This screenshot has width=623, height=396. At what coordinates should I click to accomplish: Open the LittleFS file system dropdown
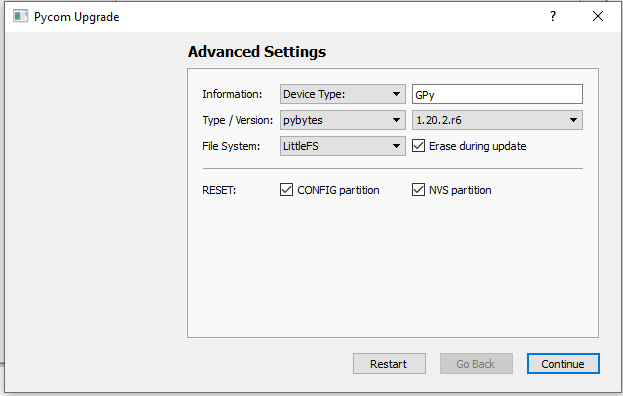(x=342, y=146)
